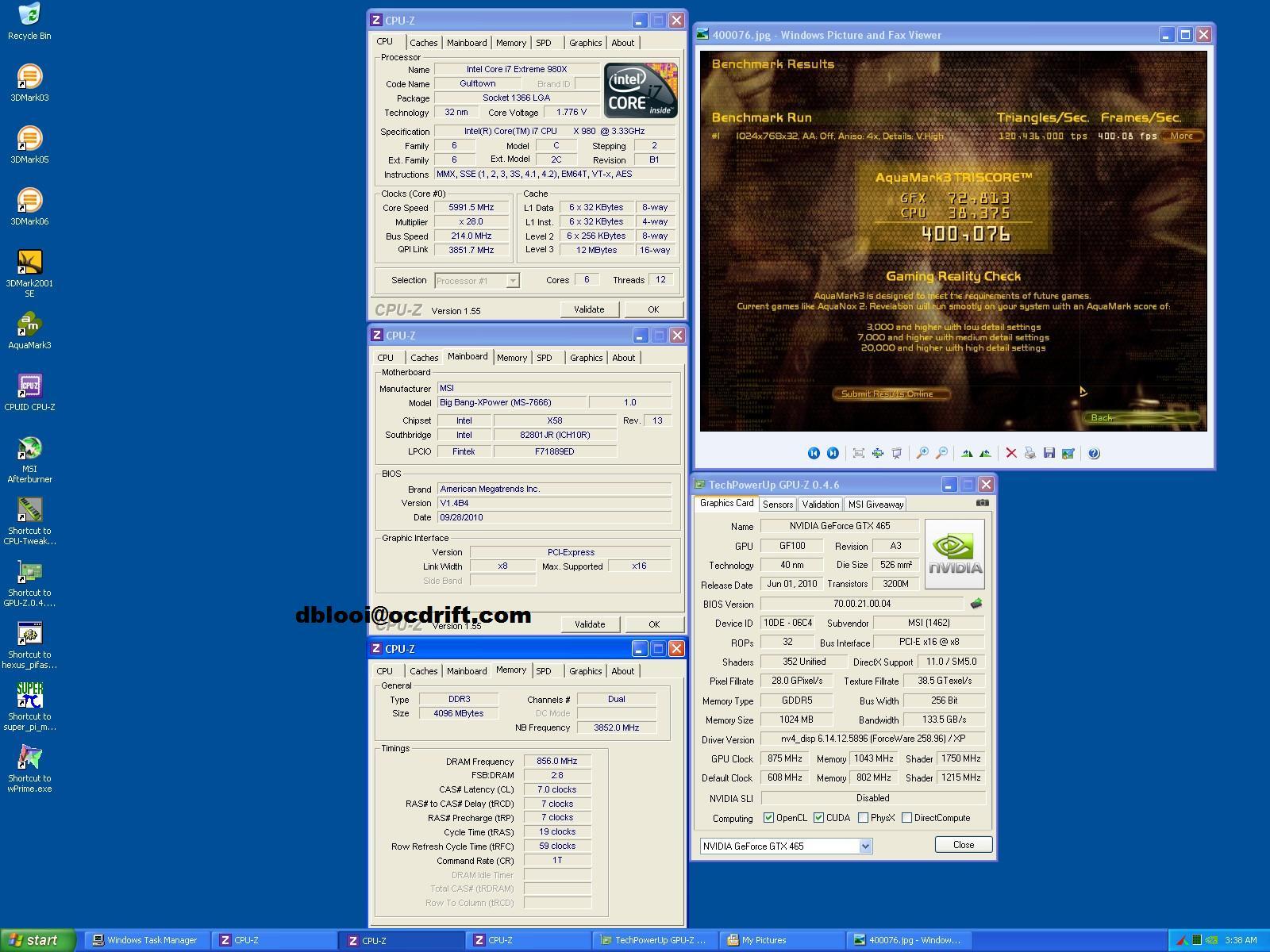Save picture copy with floppy icon
The width and height of the screenshot is (1270, 952).
coord(1049,453)
